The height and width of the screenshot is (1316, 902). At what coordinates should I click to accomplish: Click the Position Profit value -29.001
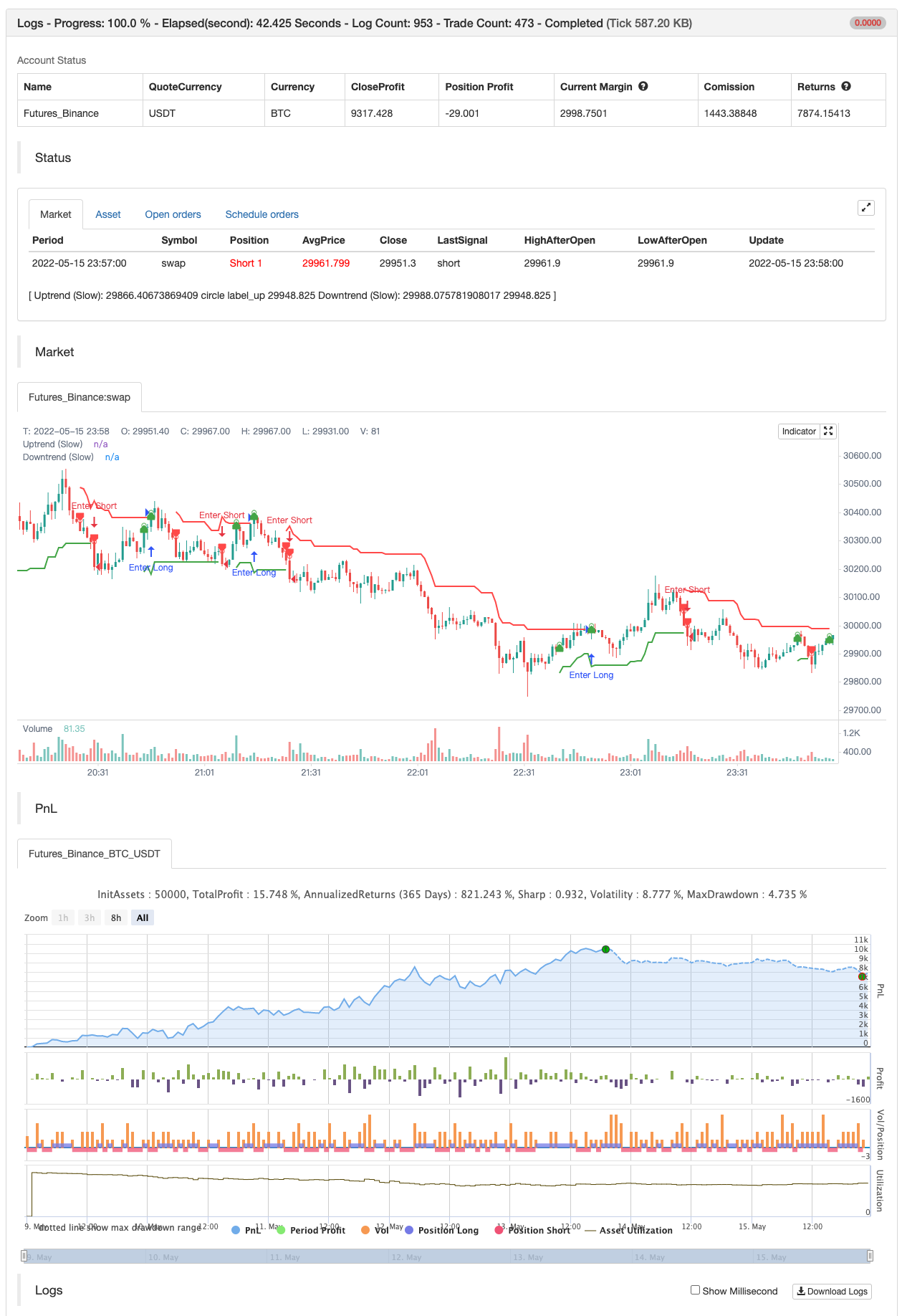pyautogui.click(x=462, y=113)
